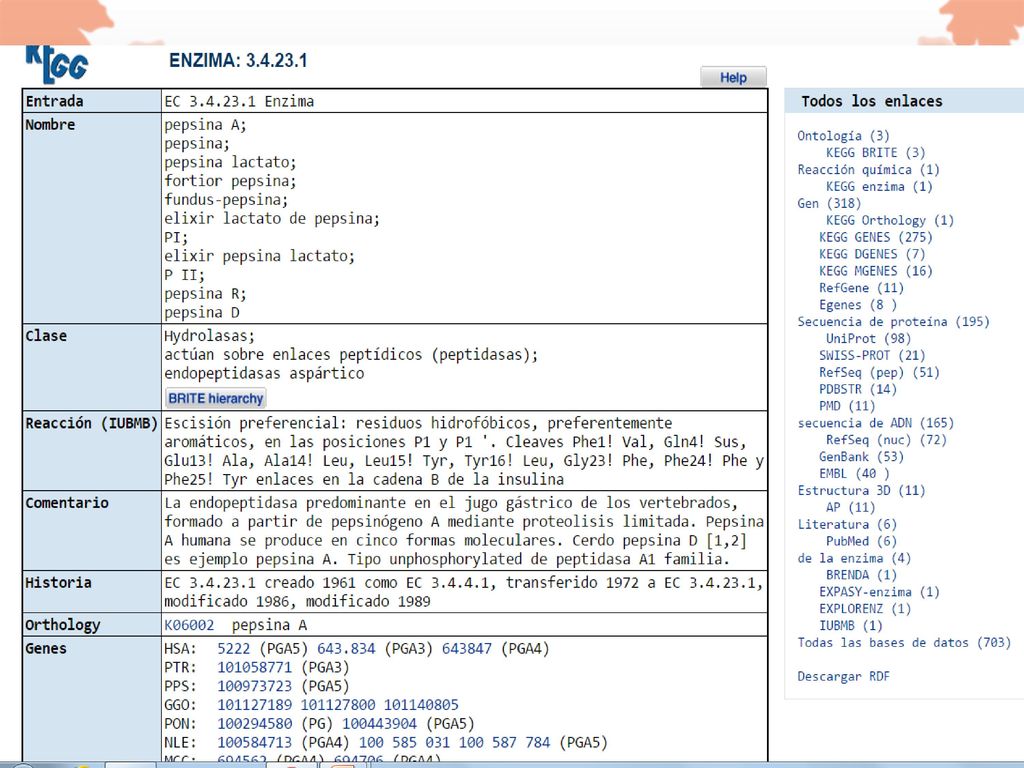Click the 'endopeptidasas aspártico' class text

pyautogui.click(x=264, y=374)
